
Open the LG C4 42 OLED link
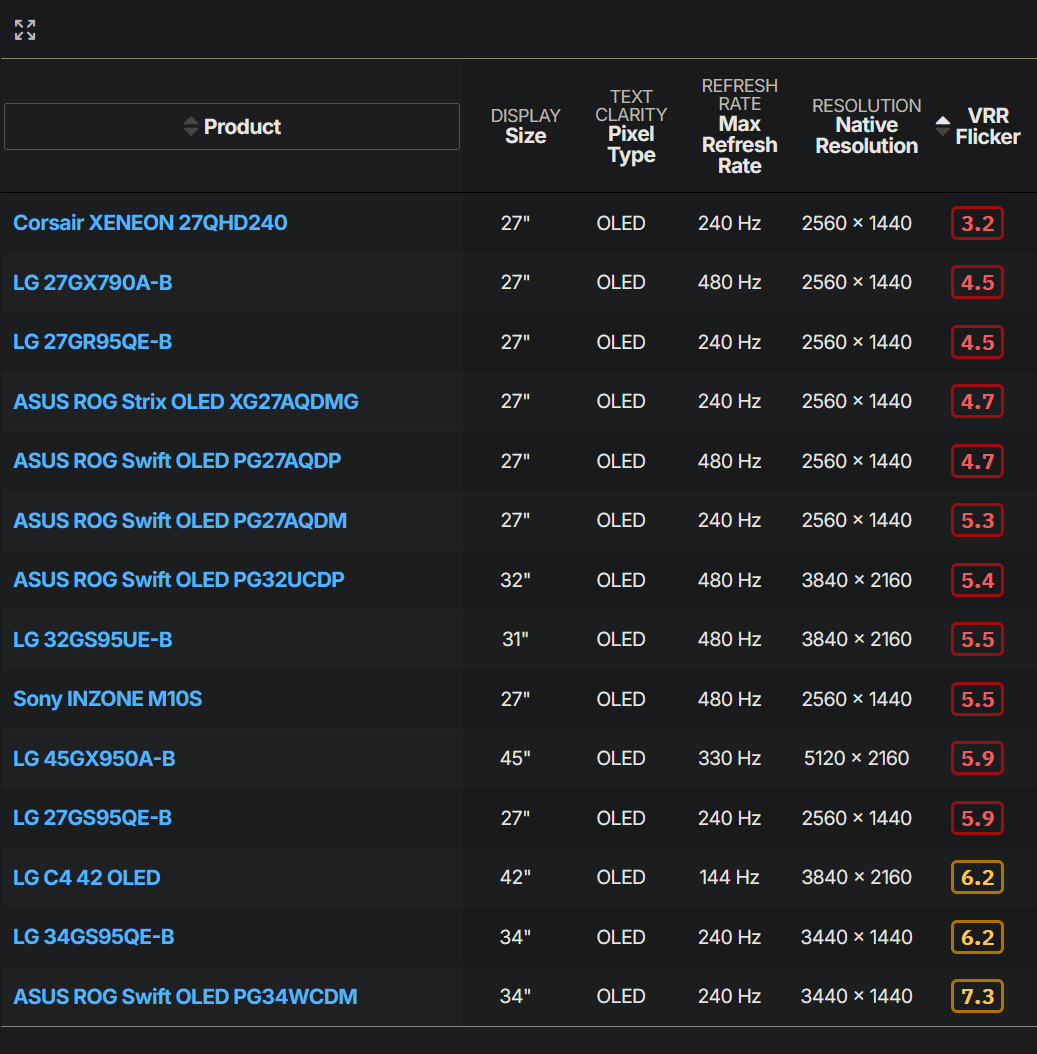(87, 877)
